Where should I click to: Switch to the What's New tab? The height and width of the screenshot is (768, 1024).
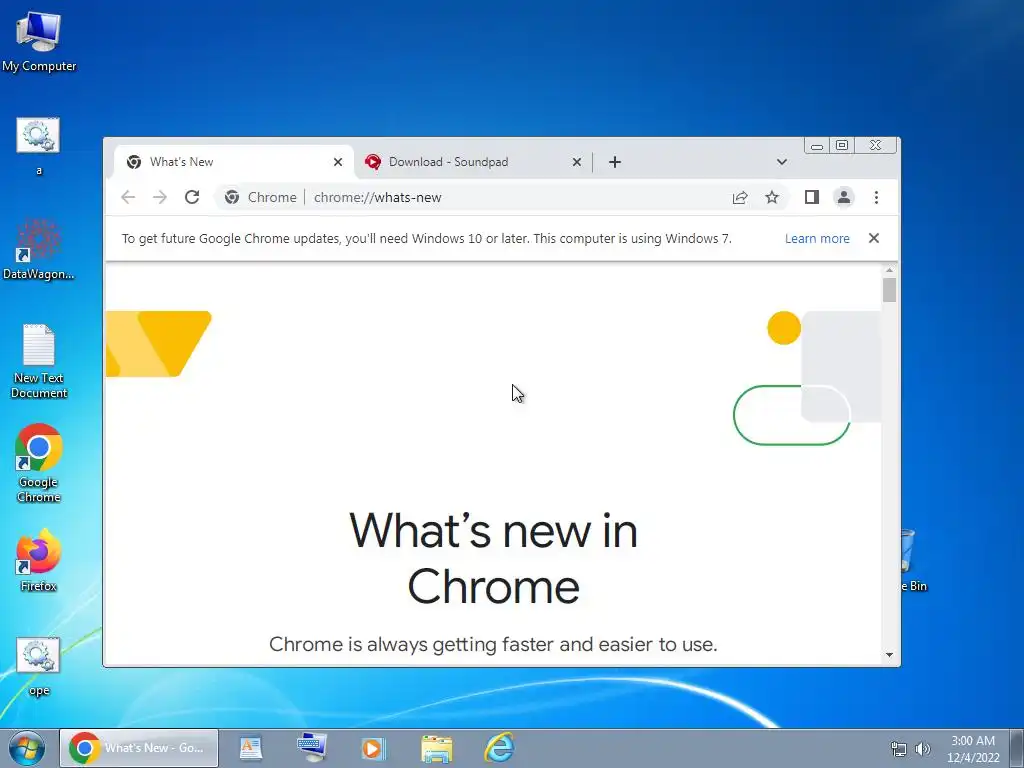coord(232,162)
